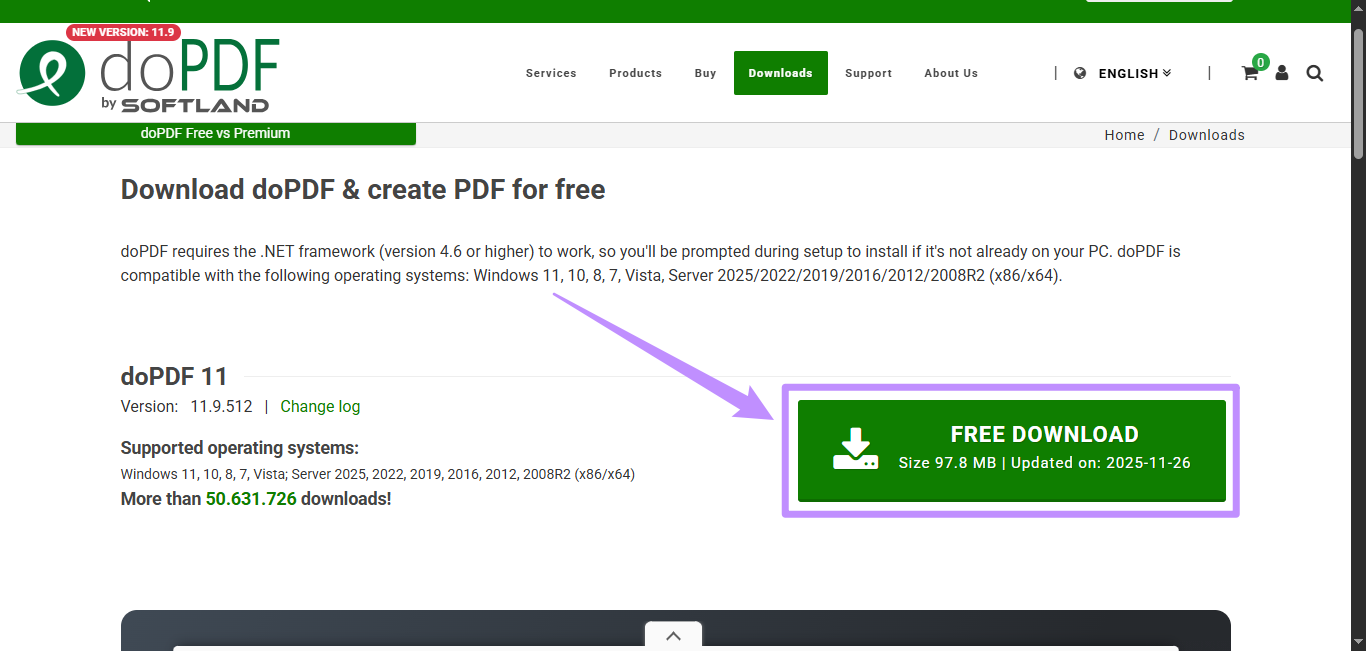Click the doPDF logo
1366x651 pixels.
[149, 75]
